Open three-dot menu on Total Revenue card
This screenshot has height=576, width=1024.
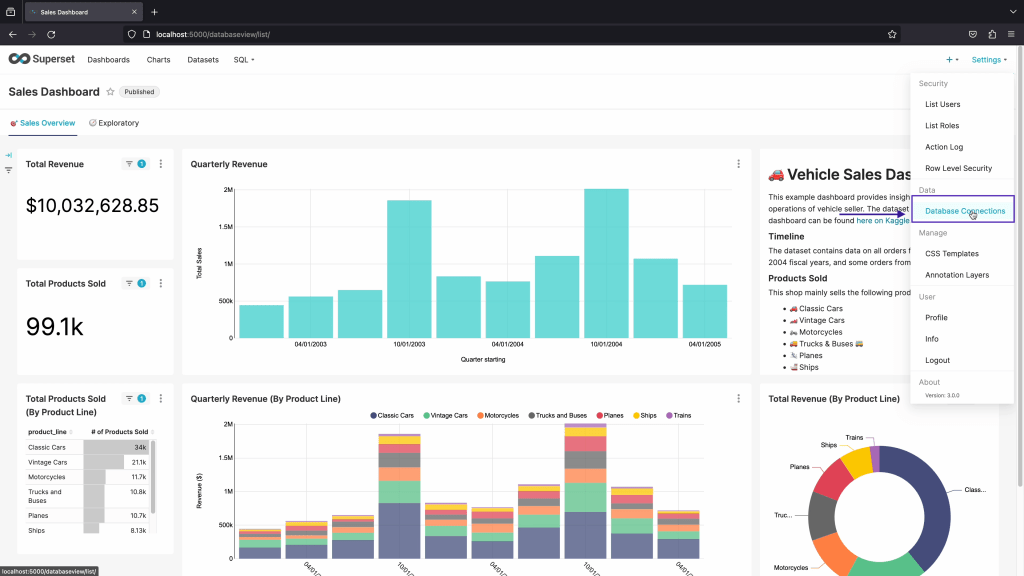pyautogui.click(x=161, y=164)
